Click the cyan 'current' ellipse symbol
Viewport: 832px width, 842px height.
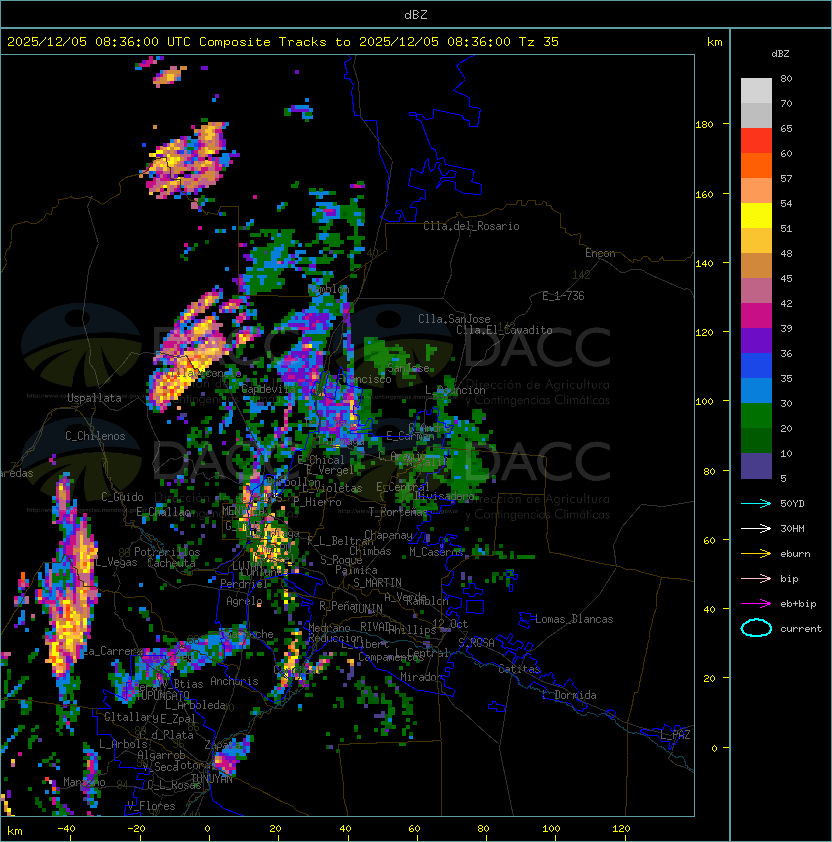click(756, 628)
